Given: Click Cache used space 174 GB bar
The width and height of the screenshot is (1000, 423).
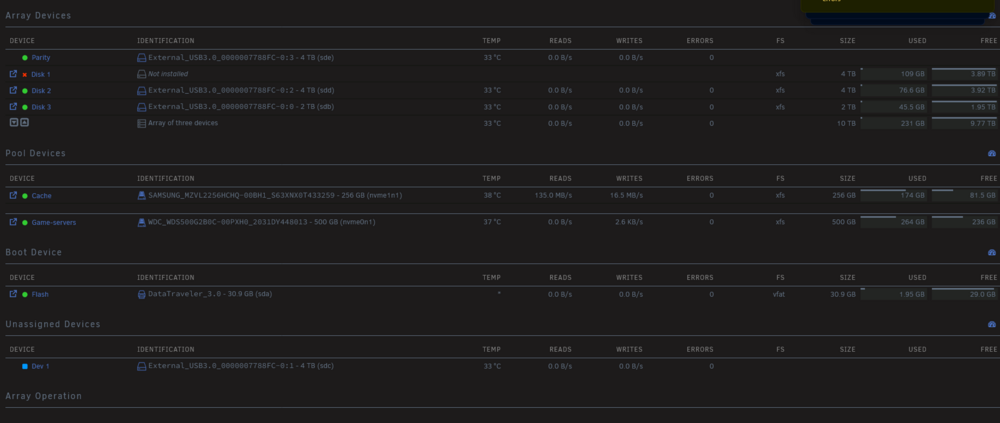Looking at the screenshot, I should click(x=893, y=195).
